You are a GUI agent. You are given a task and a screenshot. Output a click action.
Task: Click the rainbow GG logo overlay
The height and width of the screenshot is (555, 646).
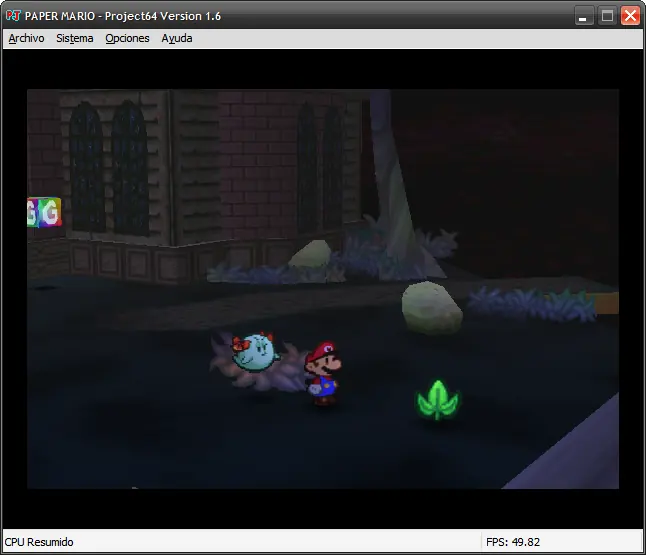tap(44, 212)
